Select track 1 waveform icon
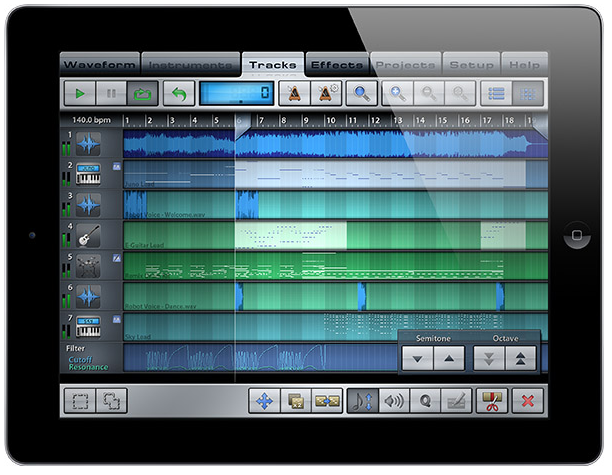 click(x=88, y=144)
